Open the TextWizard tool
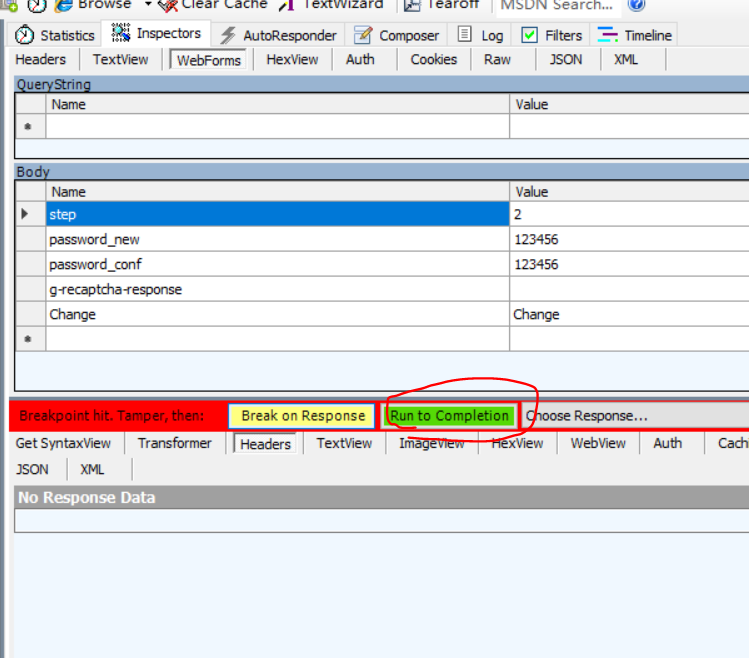 point(332,5)
